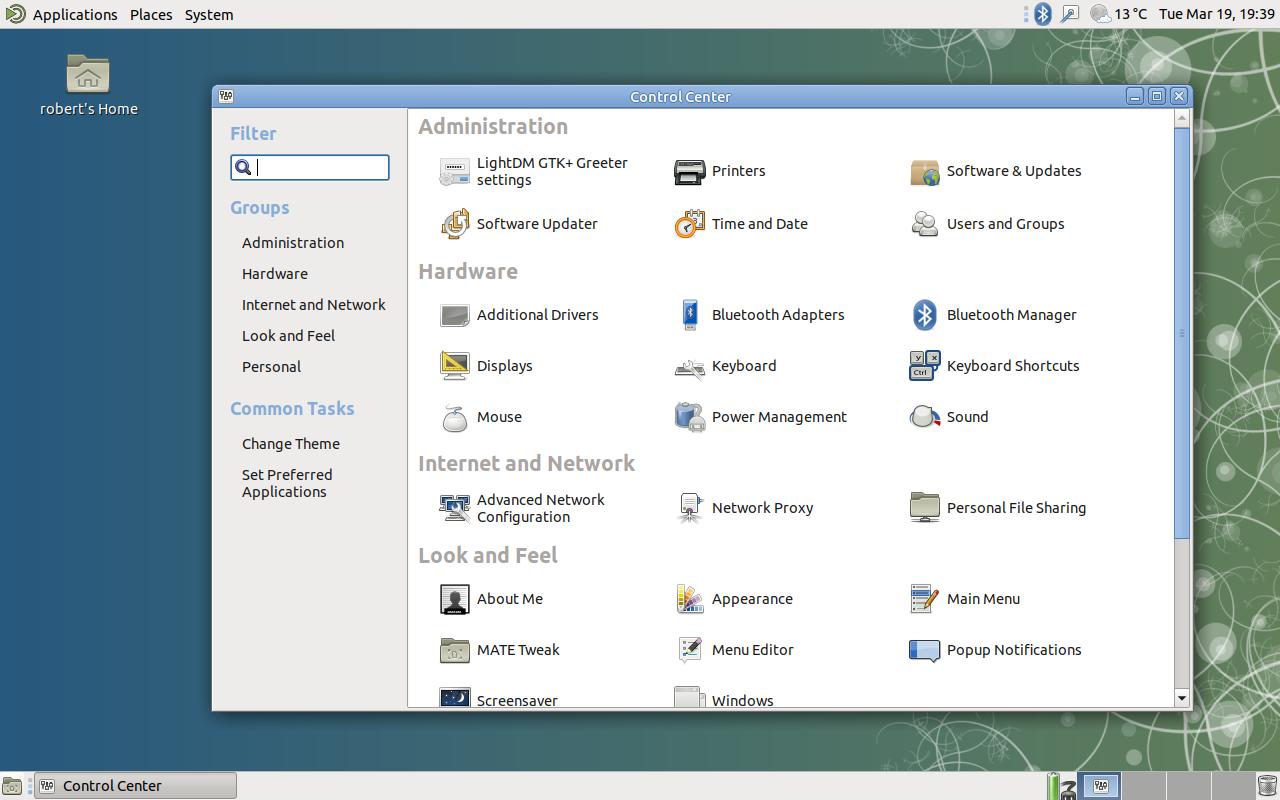The width and height of the screenshot is (1280, 800).
Task: Click the keys tray icon
Action: pyautogui.click(x=1070, y=14)
